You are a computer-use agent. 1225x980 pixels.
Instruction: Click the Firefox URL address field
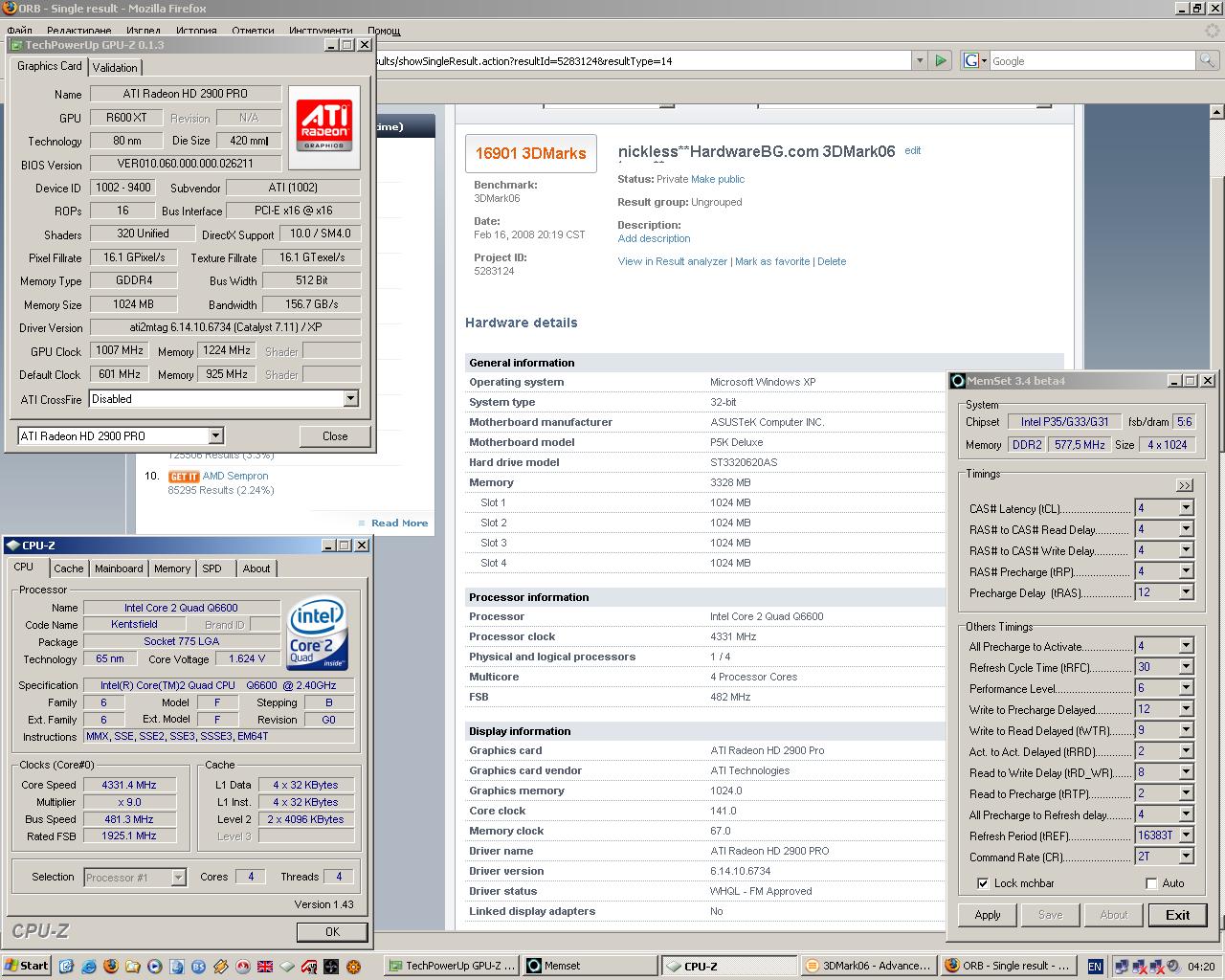pyautogui.click(x=643, y=60)
